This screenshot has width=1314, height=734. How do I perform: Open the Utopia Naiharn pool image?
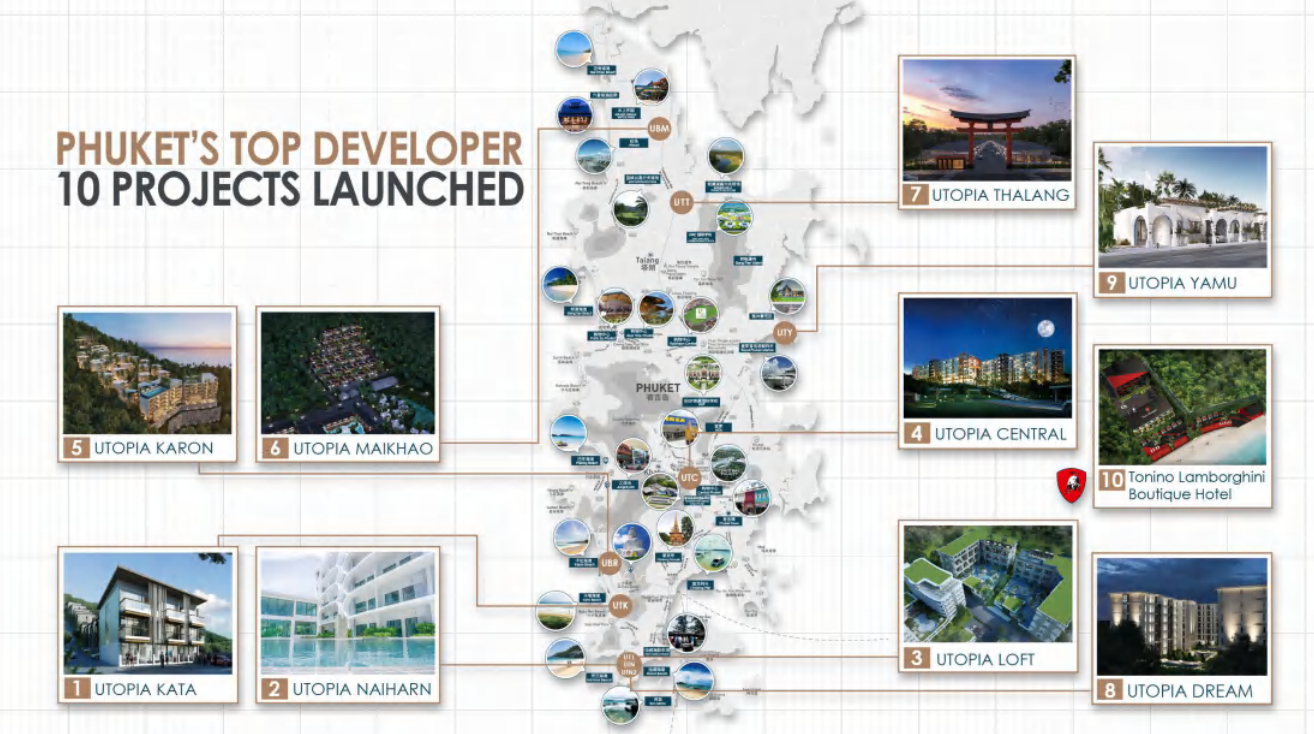[347, 612]
